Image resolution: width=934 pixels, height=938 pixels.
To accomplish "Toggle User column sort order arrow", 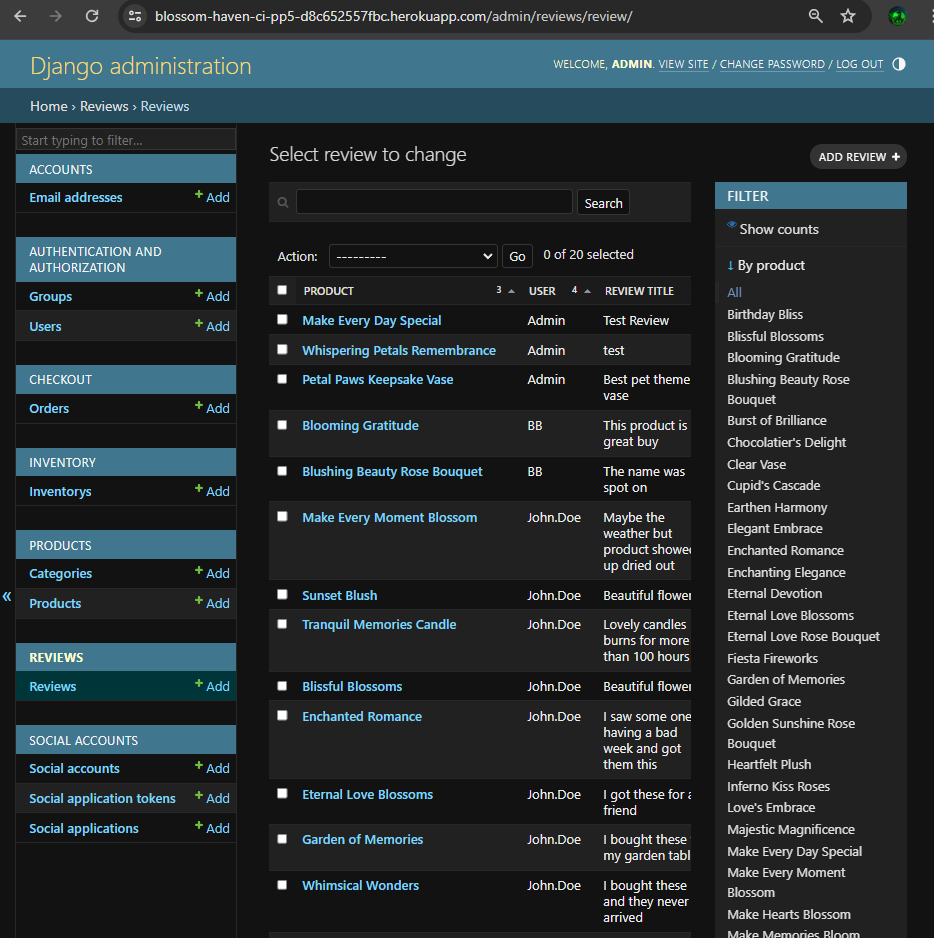I will [x=588, y=291].
